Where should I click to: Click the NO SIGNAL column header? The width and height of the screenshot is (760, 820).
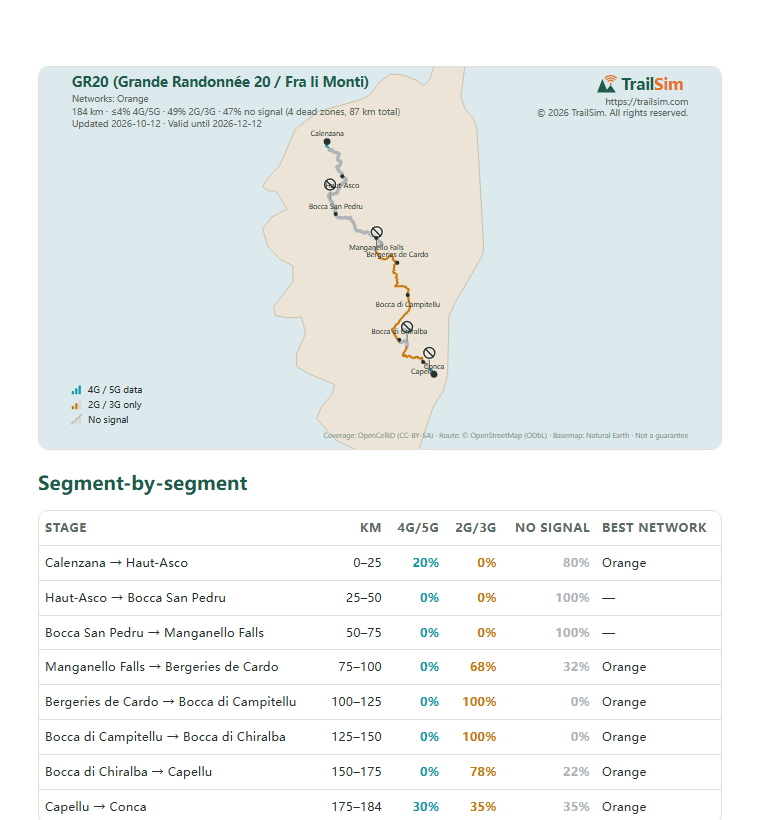(x=552, y=528)
